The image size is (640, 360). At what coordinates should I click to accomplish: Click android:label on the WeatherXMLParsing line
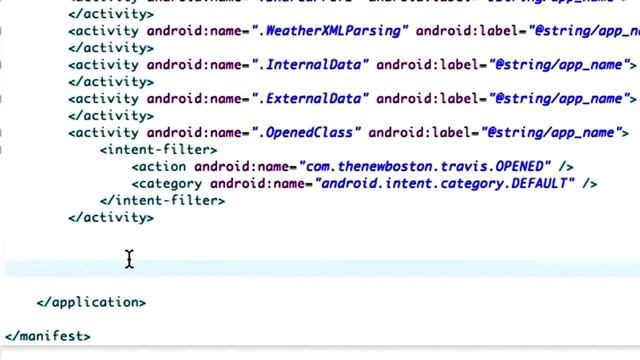(467, 31)
